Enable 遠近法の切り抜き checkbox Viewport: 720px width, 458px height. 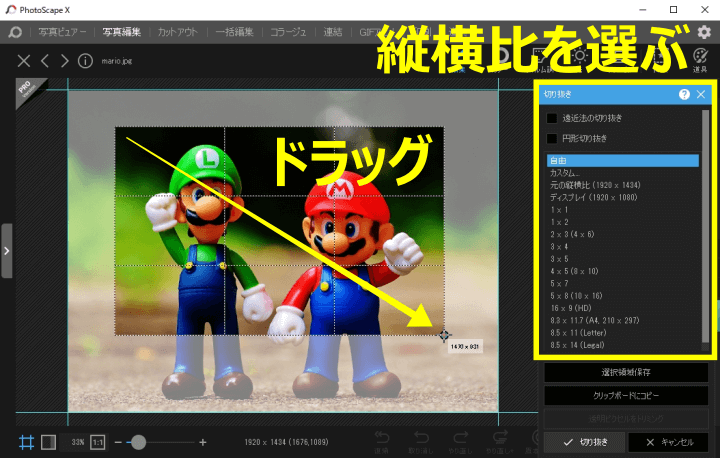point(552,118)
